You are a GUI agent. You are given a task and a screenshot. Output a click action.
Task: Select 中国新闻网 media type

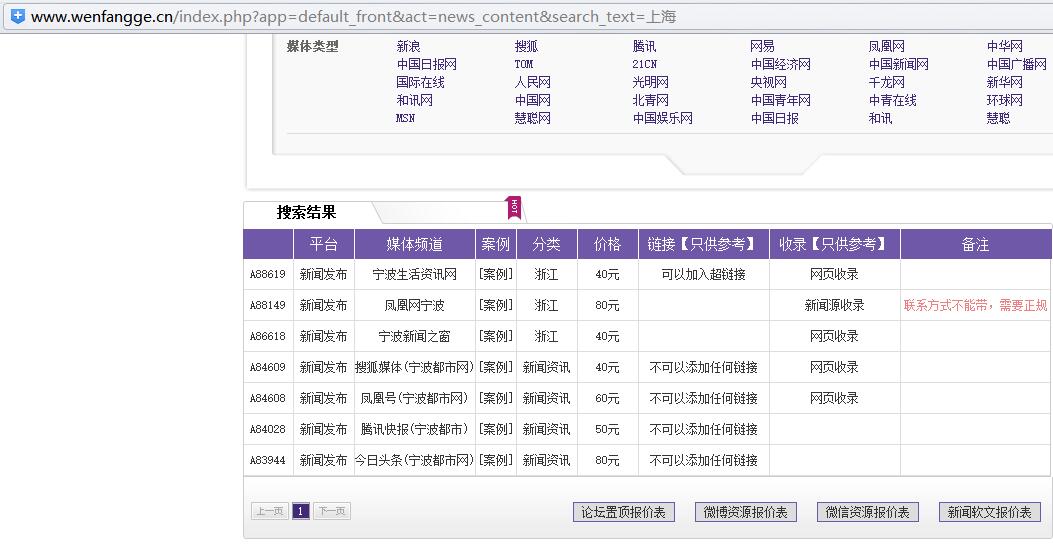[x=899, y=64]
